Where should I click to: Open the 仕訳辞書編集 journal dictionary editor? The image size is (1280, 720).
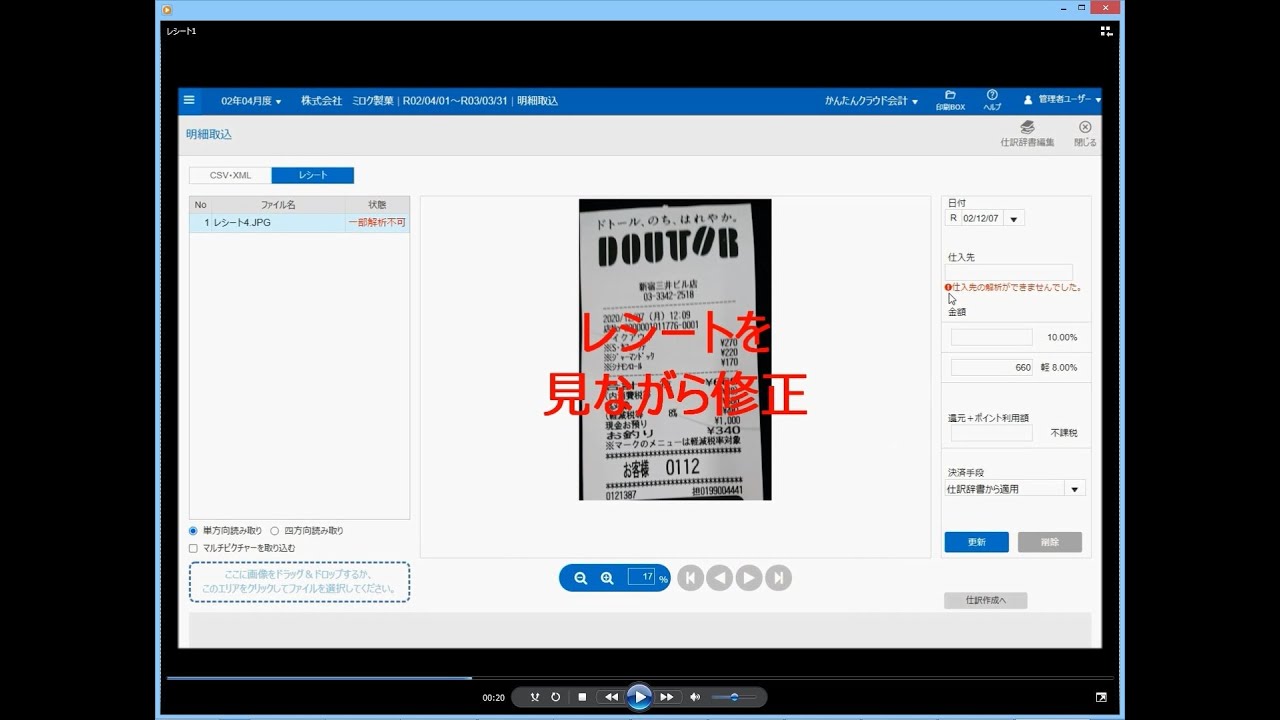click(x=1027, y=133)
